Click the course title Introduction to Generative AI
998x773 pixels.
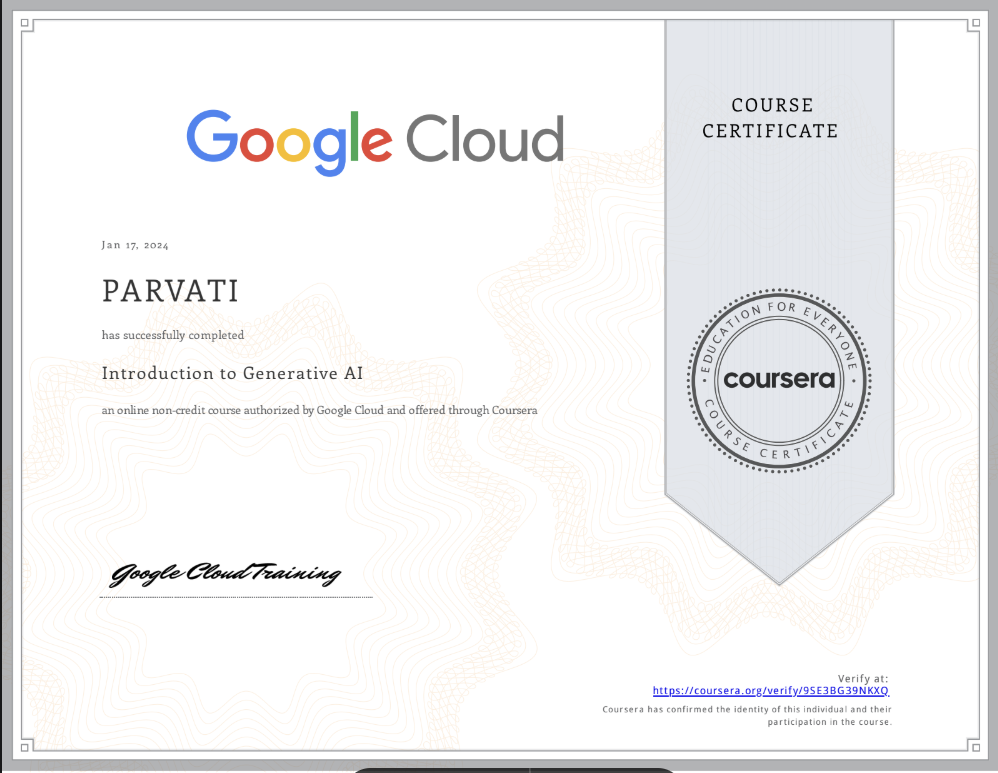[x=232, y=373]
